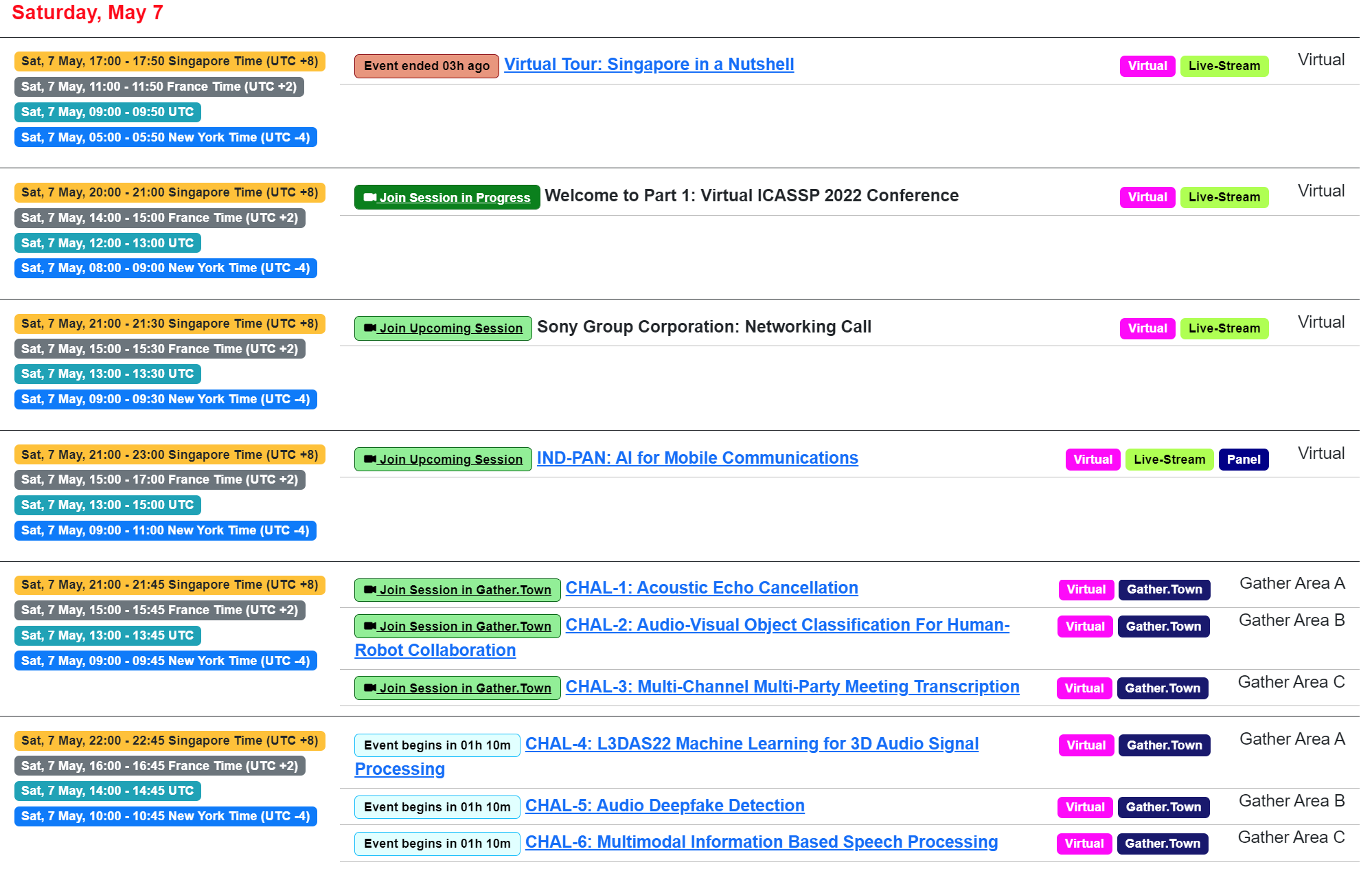Click the Panel tag on IND-PAN row
The image size is (1372, 869).
click(1243, 460)
